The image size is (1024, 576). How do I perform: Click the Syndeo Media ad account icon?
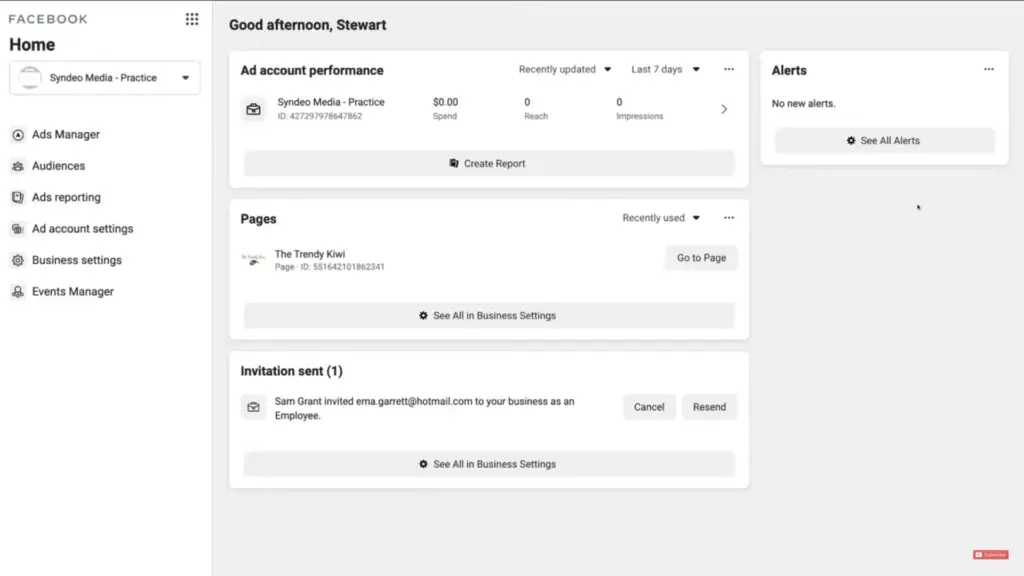[253, 109]
